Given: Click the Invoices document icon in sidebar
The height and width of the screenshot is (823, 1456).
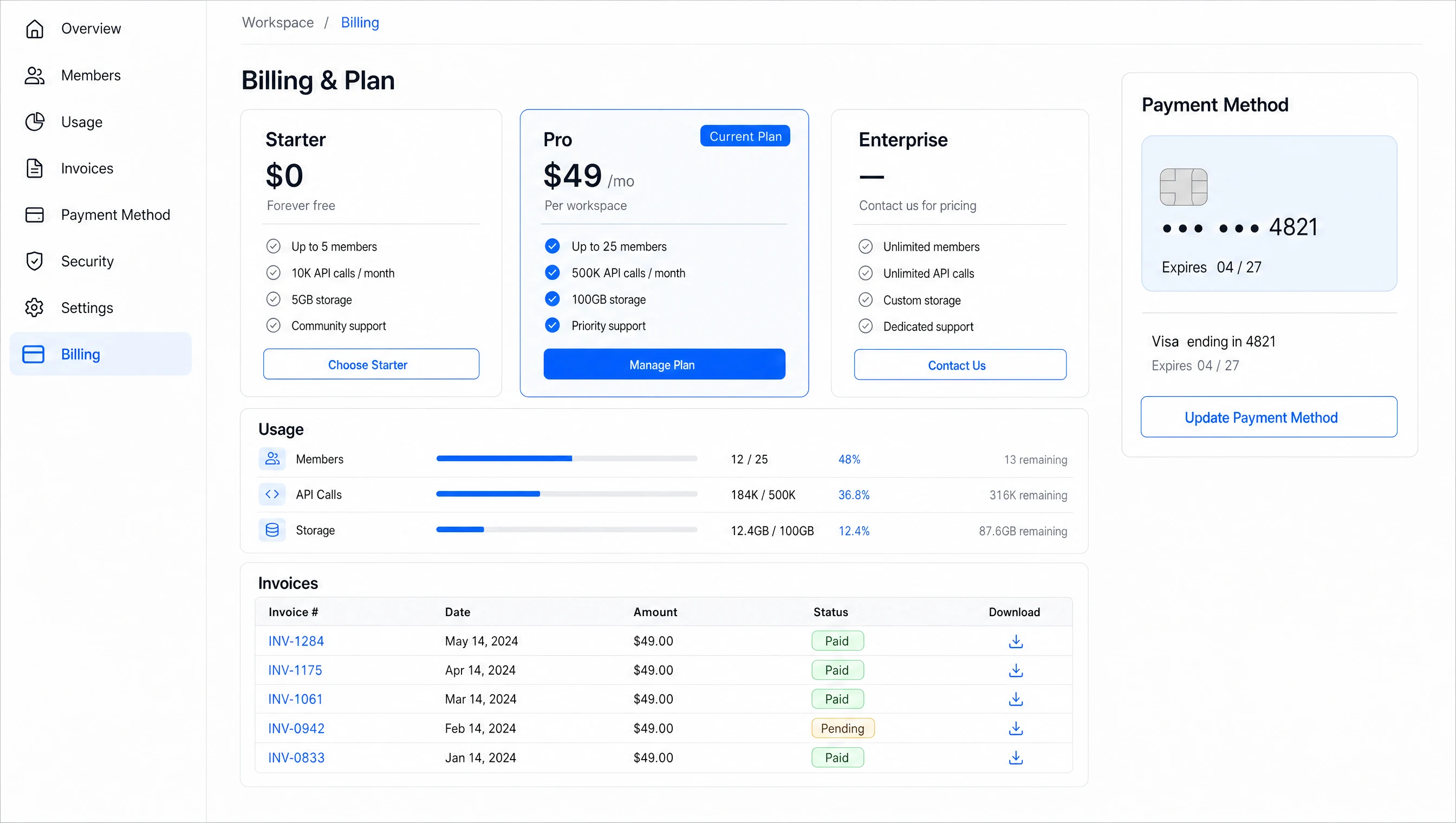Looking at the screenshot, I should tap(35, 168).
